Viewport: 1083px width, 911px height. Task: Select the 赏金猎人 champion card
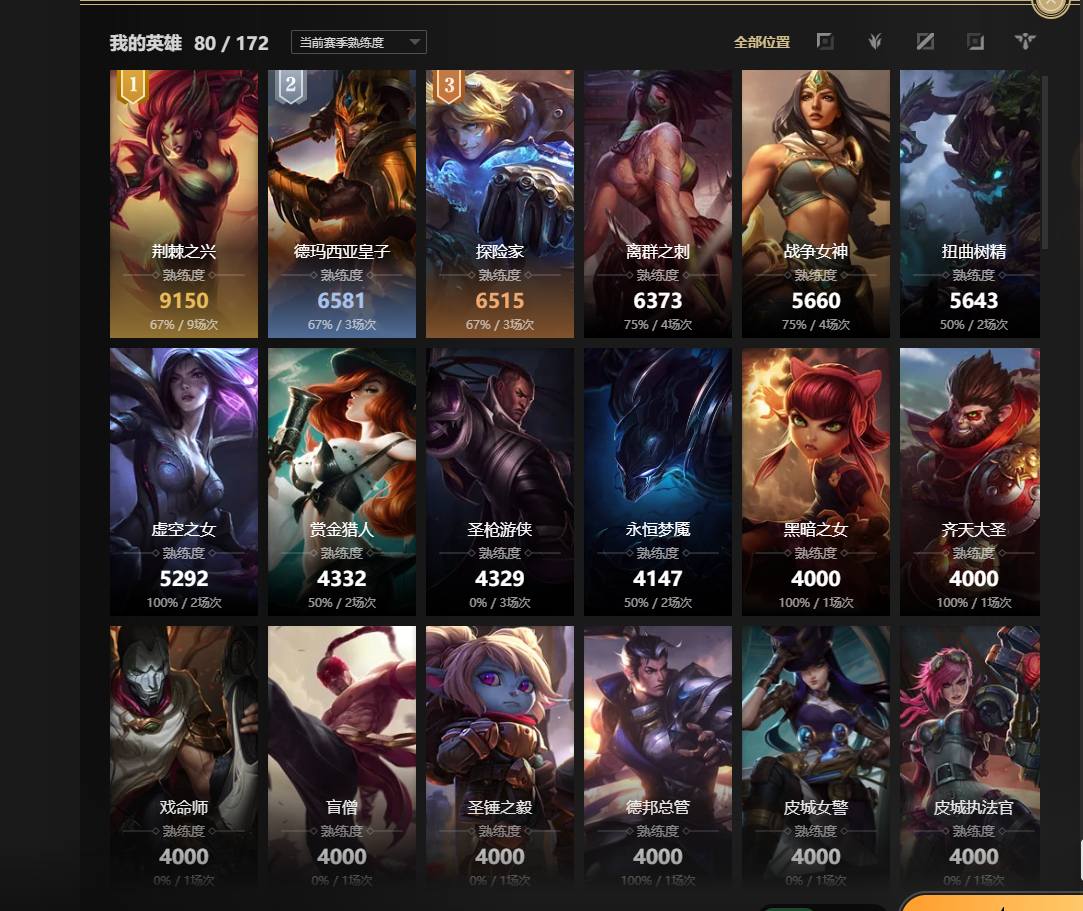pyautogui.click(x=342, y=481)
